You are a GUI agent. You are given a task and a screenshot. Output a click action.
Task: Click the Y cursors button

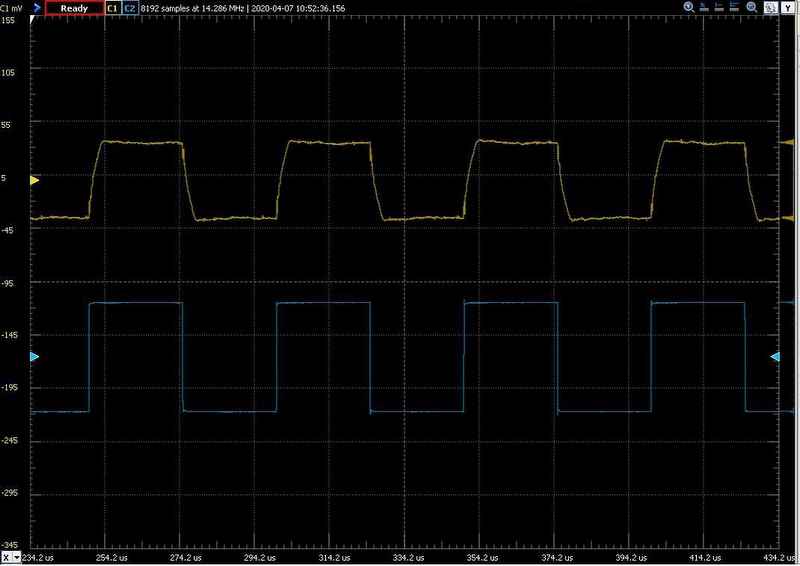pos(788,8)
